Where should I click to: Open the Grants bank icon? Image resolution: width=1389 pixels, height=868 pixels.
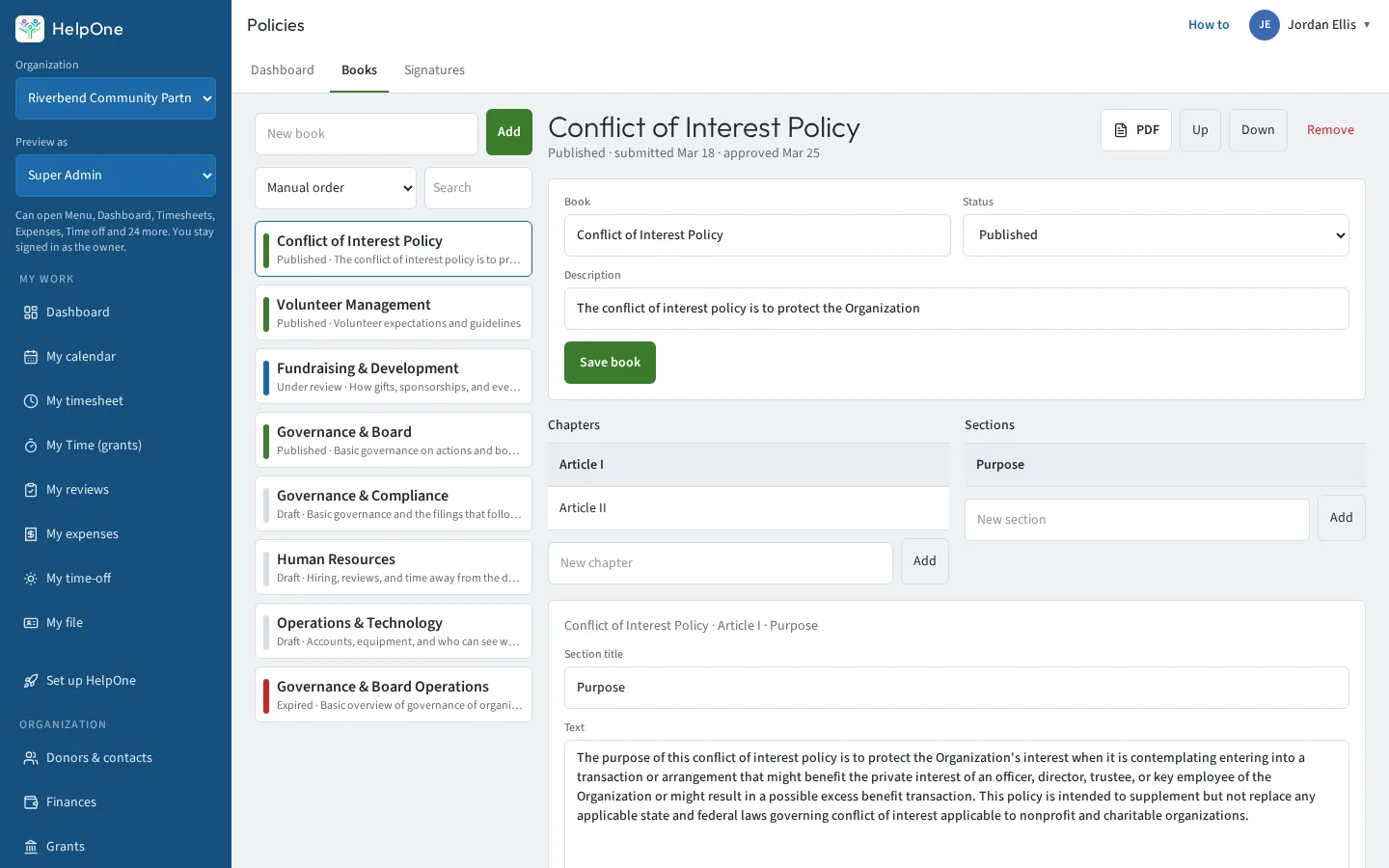(x=31, y=847)
